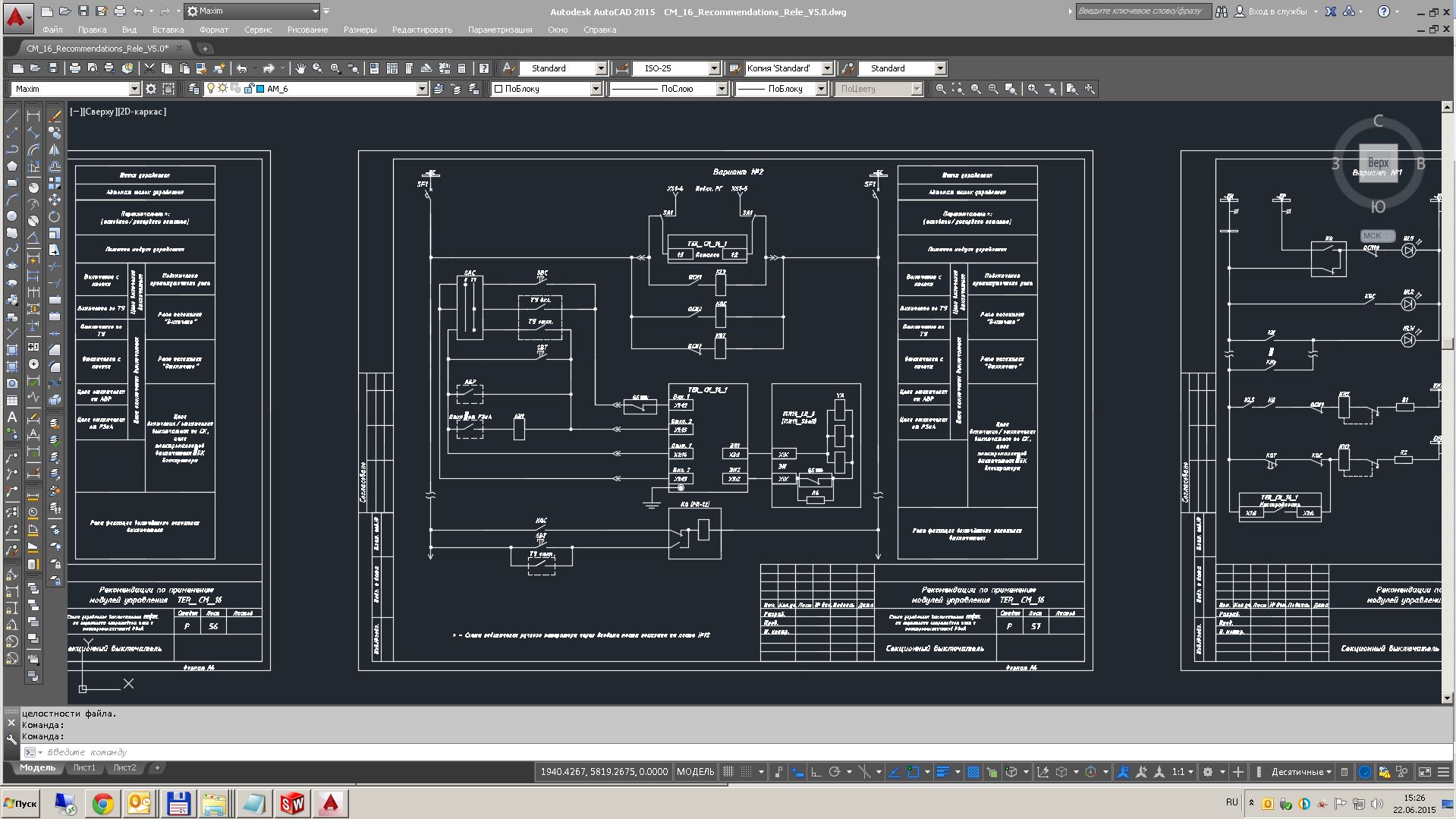Image resolution: width=1456 pixels, height=819 pixels.
Task: Toggle grid display in status bar
Action: tap(728, 771)
